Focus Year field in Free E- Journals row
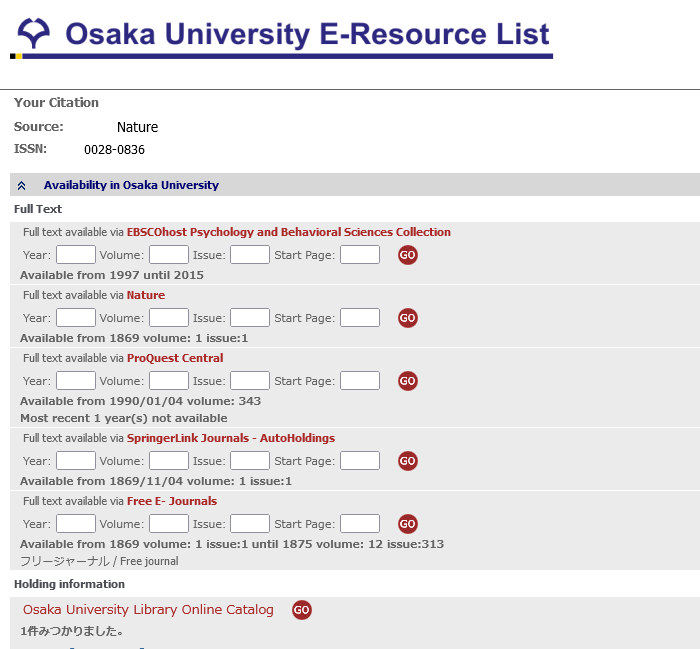 (75, 523)
